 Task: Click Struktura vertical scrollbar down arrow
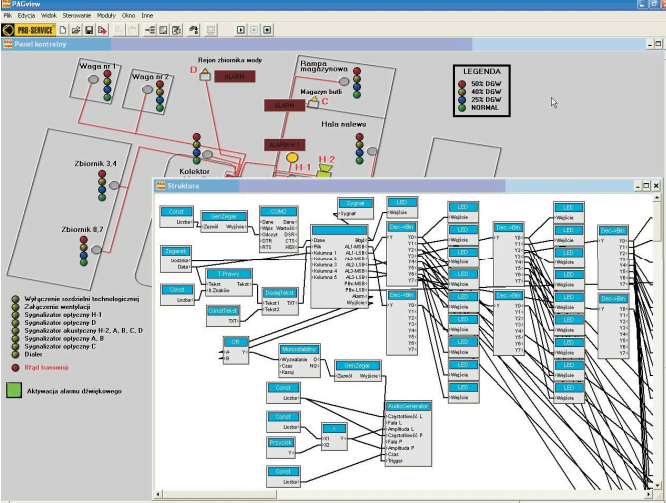658,486
